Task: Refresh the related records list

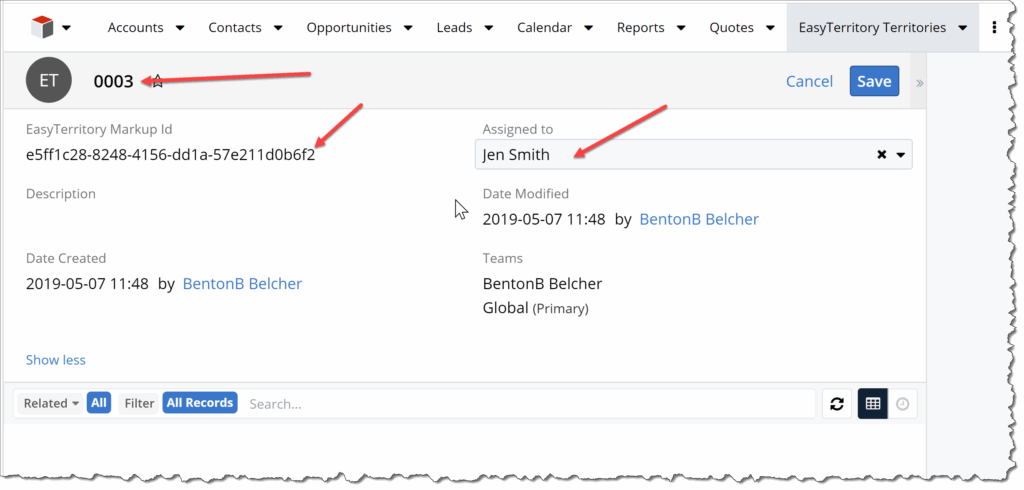Action: tap(837, 404)
